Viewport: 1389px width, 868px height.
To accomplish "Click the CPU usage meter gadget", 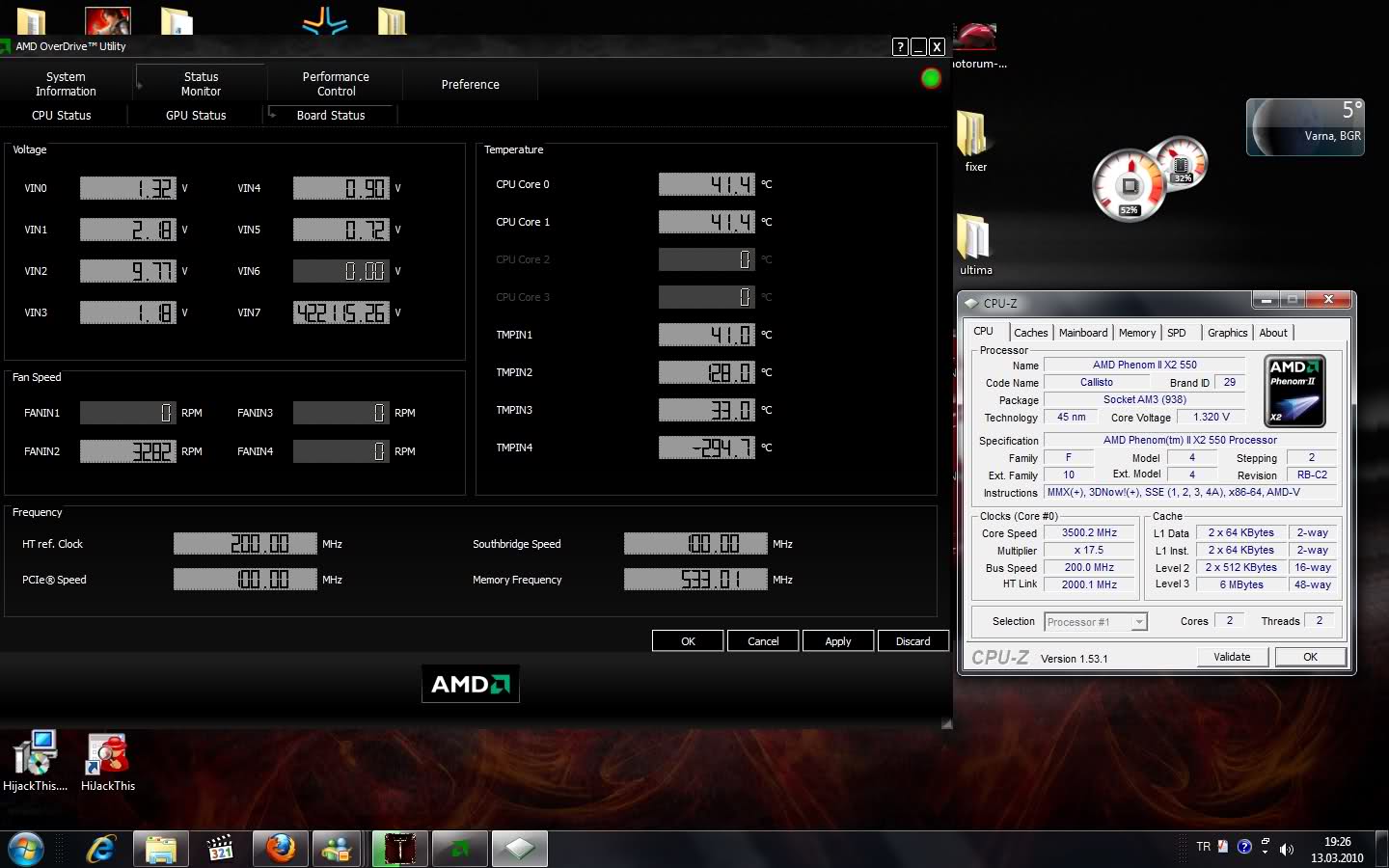I will click(x=1129, y=187).
